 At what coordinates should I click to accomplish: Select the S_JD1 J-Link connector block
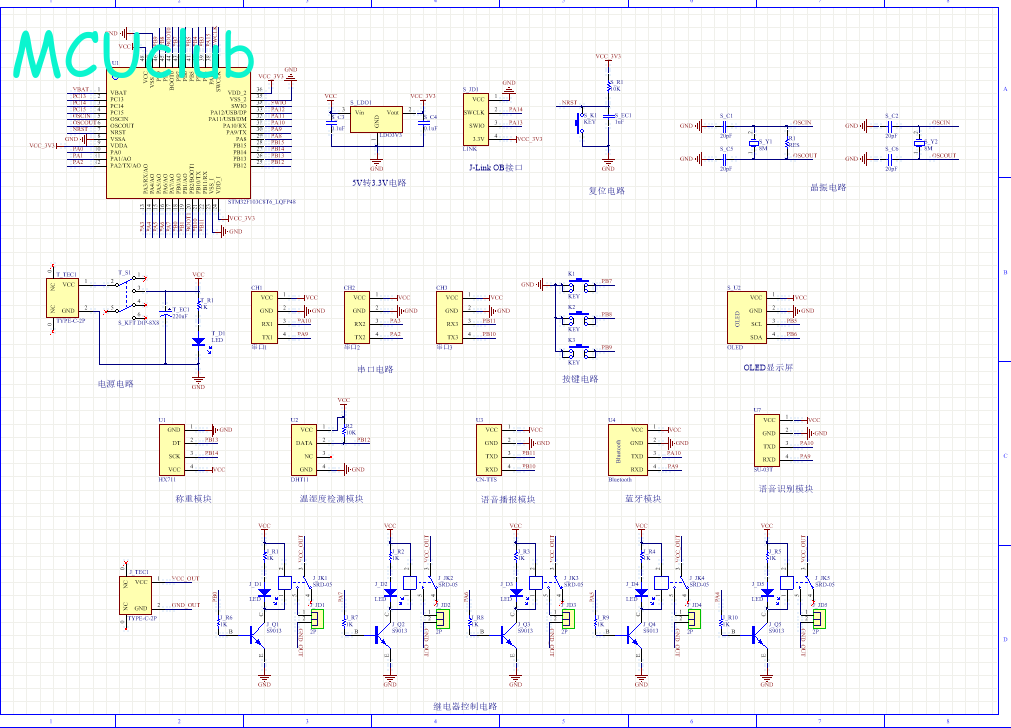tap(477, 118)
